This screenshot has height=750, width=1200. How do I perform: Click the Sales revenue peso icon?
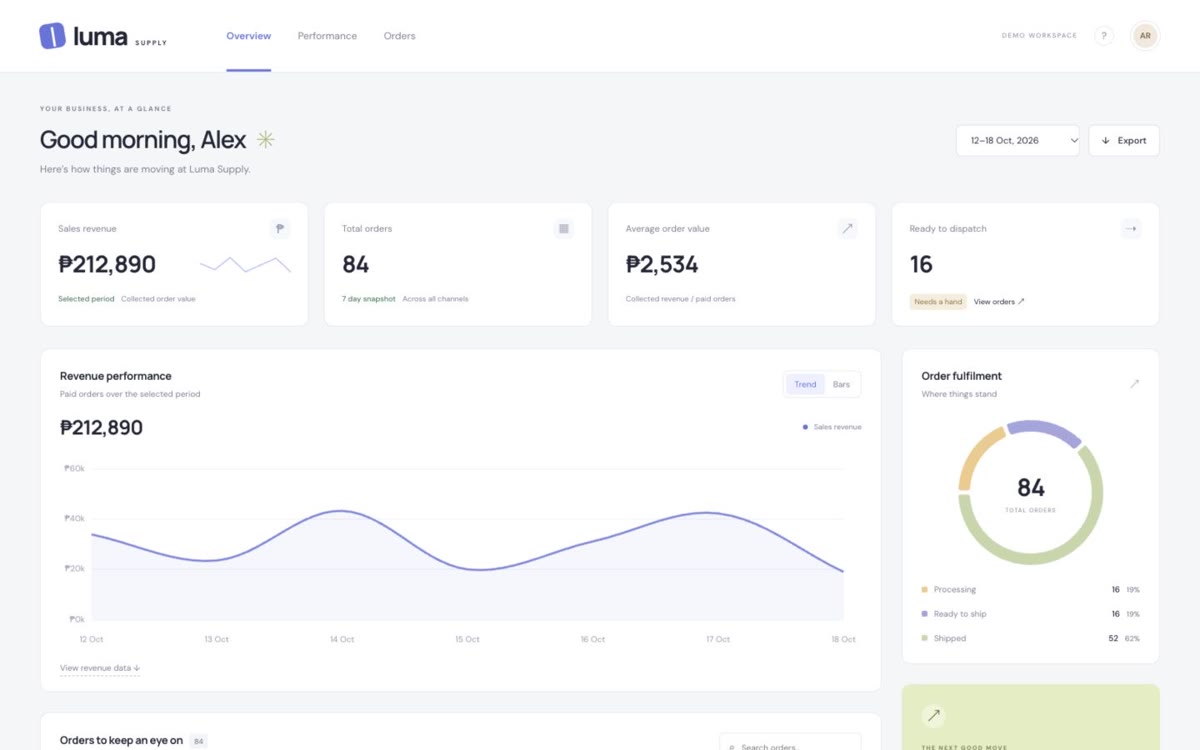(x=280, y=229)
